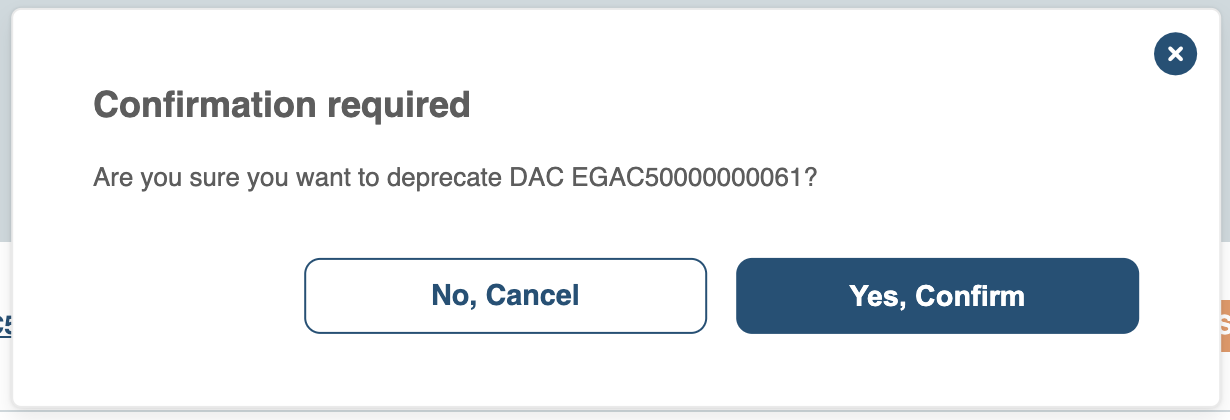Open the partially hidden underlined link at left edge
The width and height of the screenshot is (1230, 420).
pyautogui.click(x=5, y=325)
